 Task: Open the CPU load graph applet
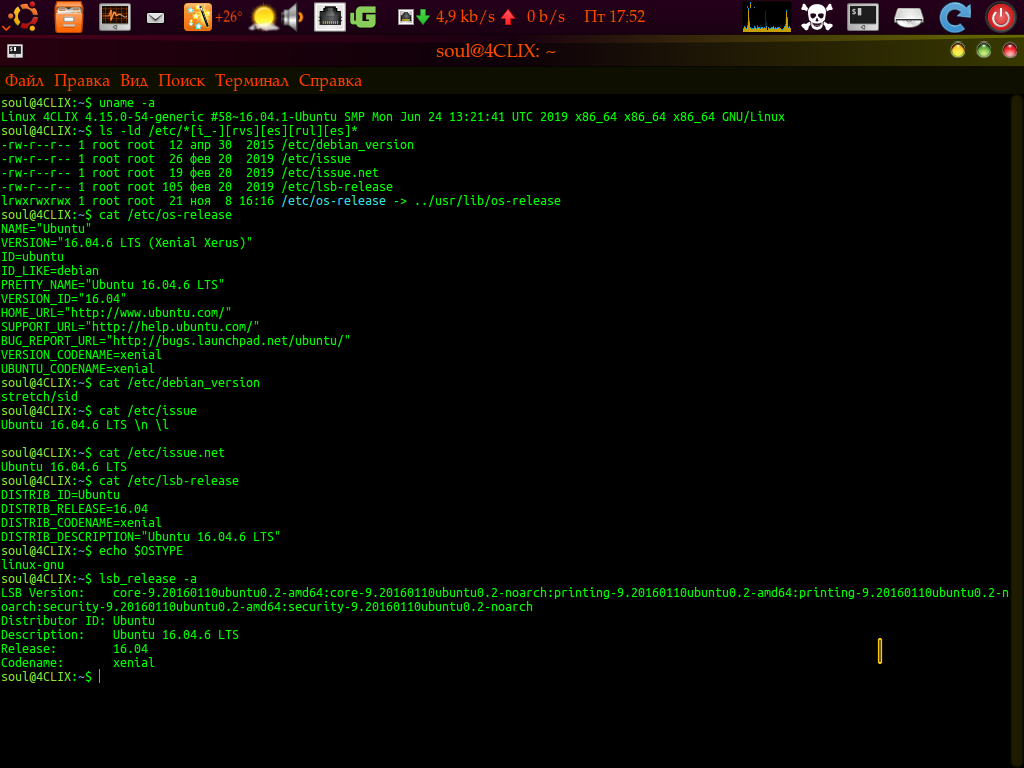767,17
